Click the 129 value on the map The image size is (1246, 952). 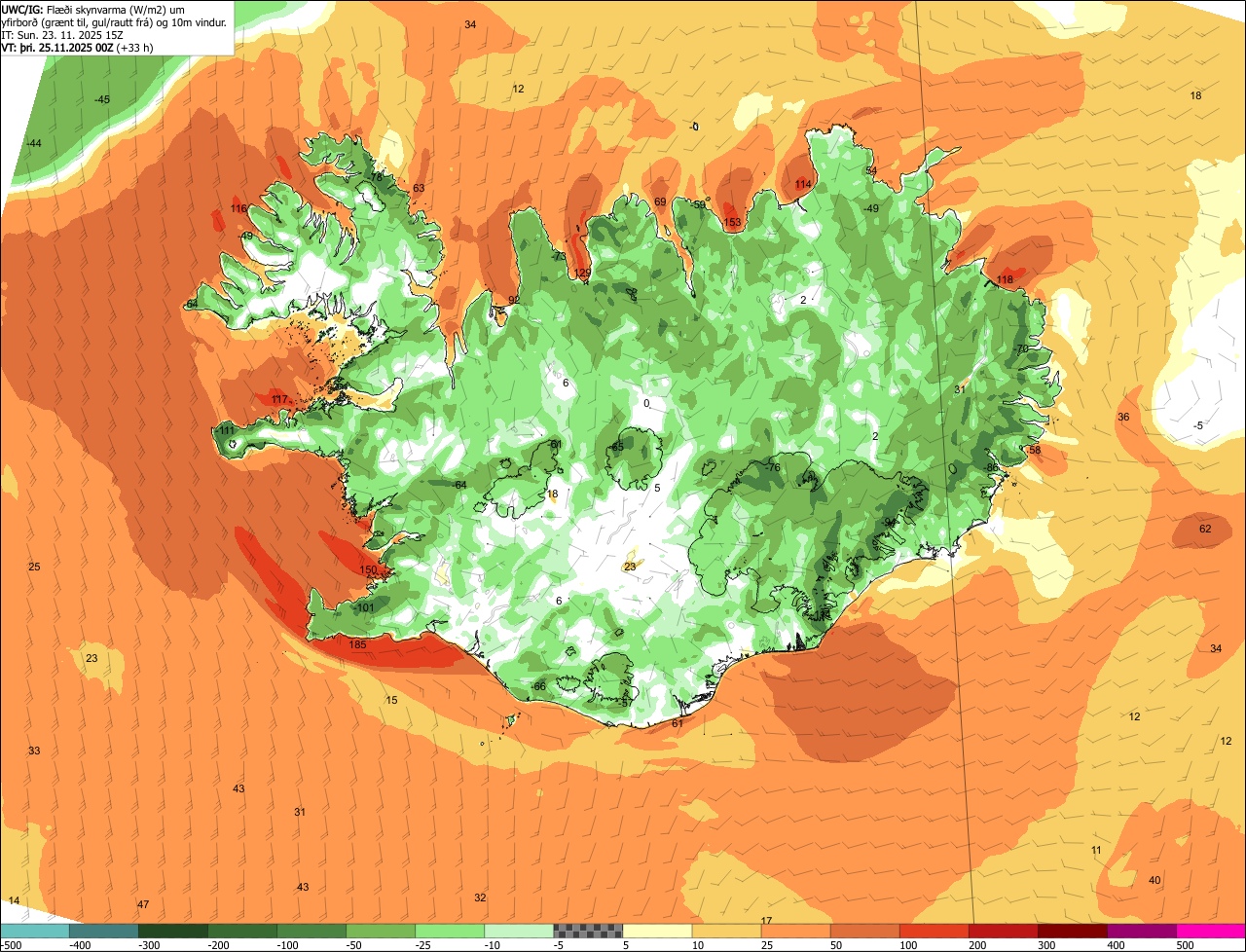pyautogui.click(x=582, y=273)
